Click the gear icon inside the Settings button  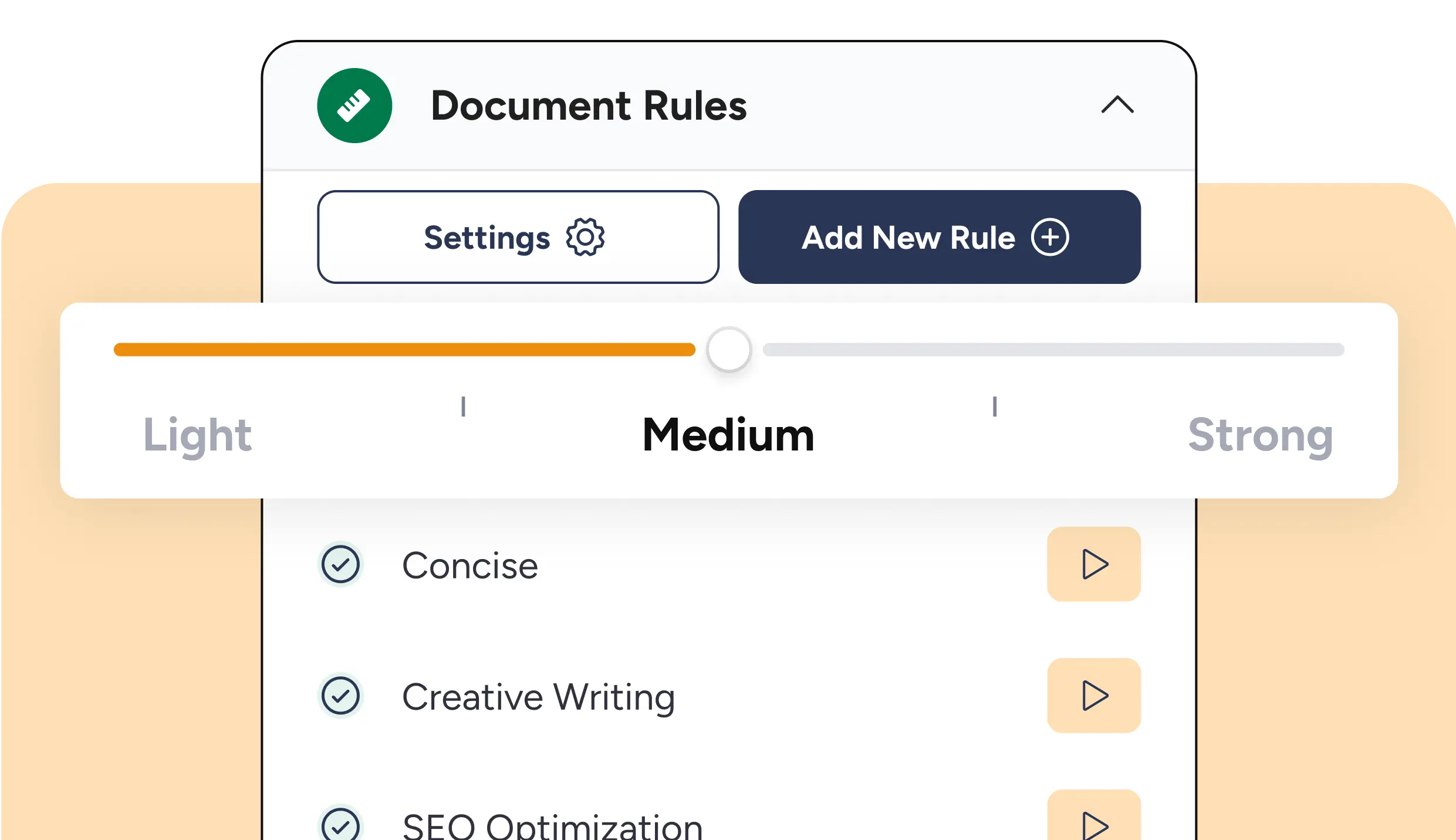click(x=585, y=237)
